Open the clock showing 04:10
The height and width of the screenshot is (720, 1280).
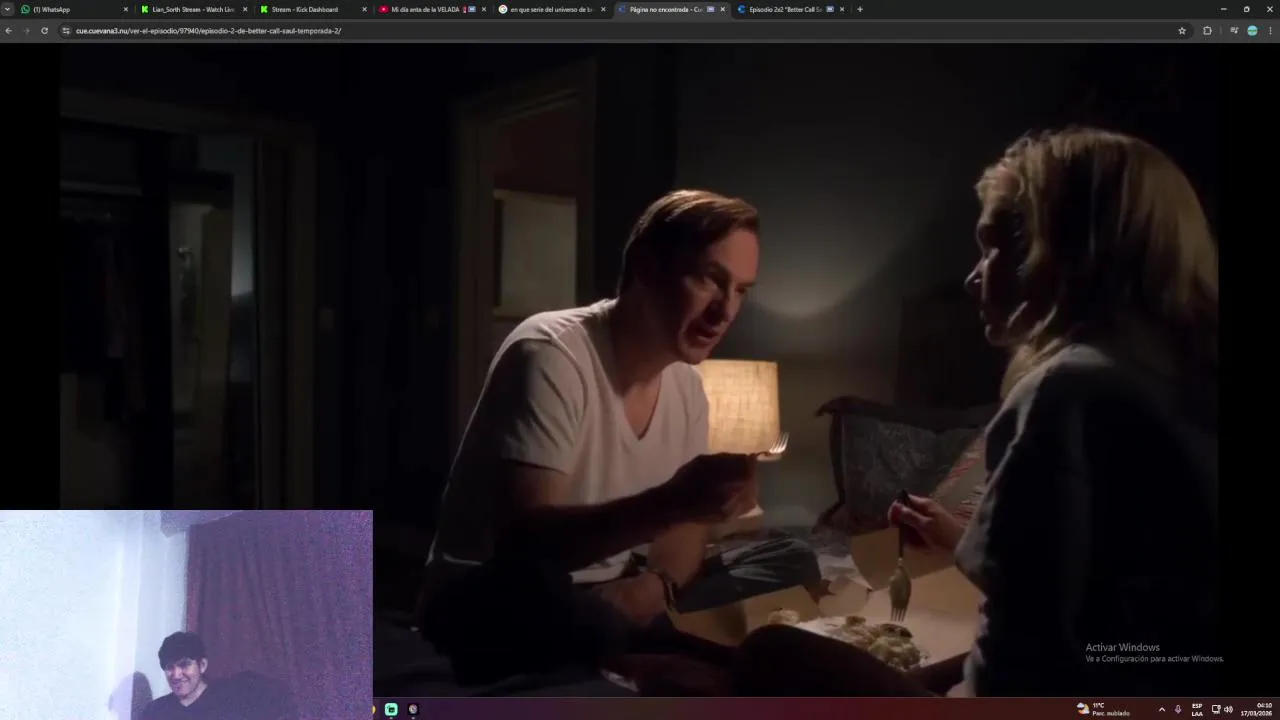(1257, 709)
